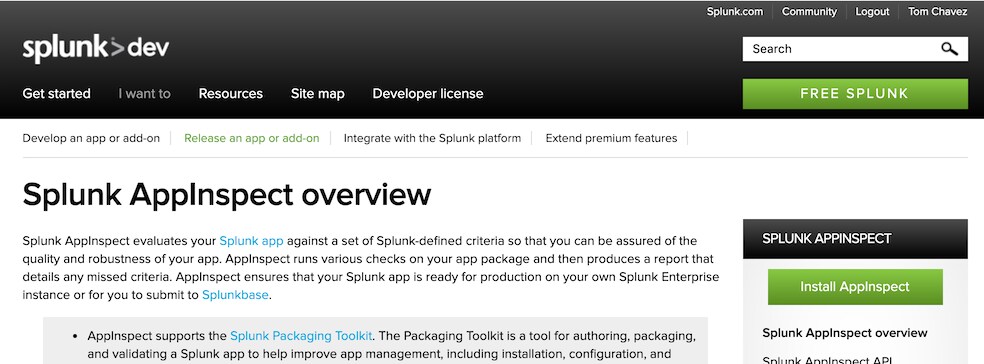Image resolution: width=984 pixels, height=364 pixels.
Task: Open the Resources menu
Action: point(230,94)
